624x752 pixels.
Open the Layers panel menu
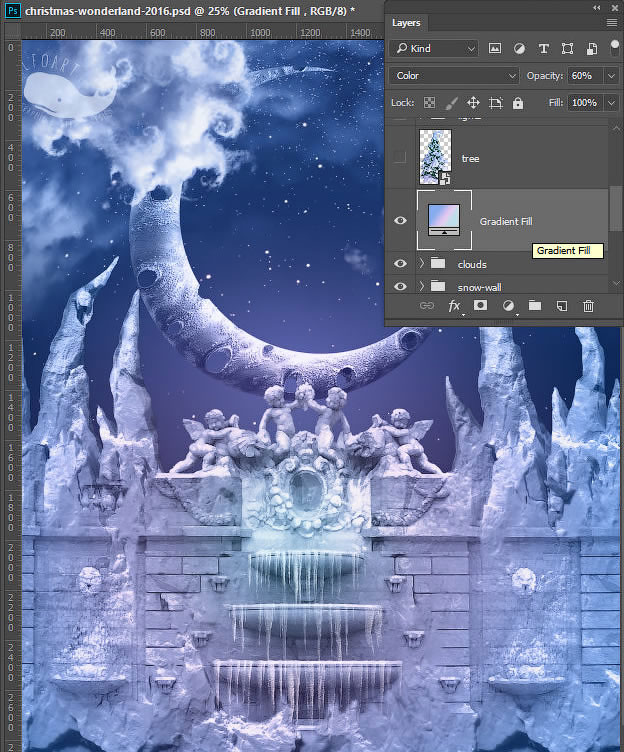coord(611,21)
